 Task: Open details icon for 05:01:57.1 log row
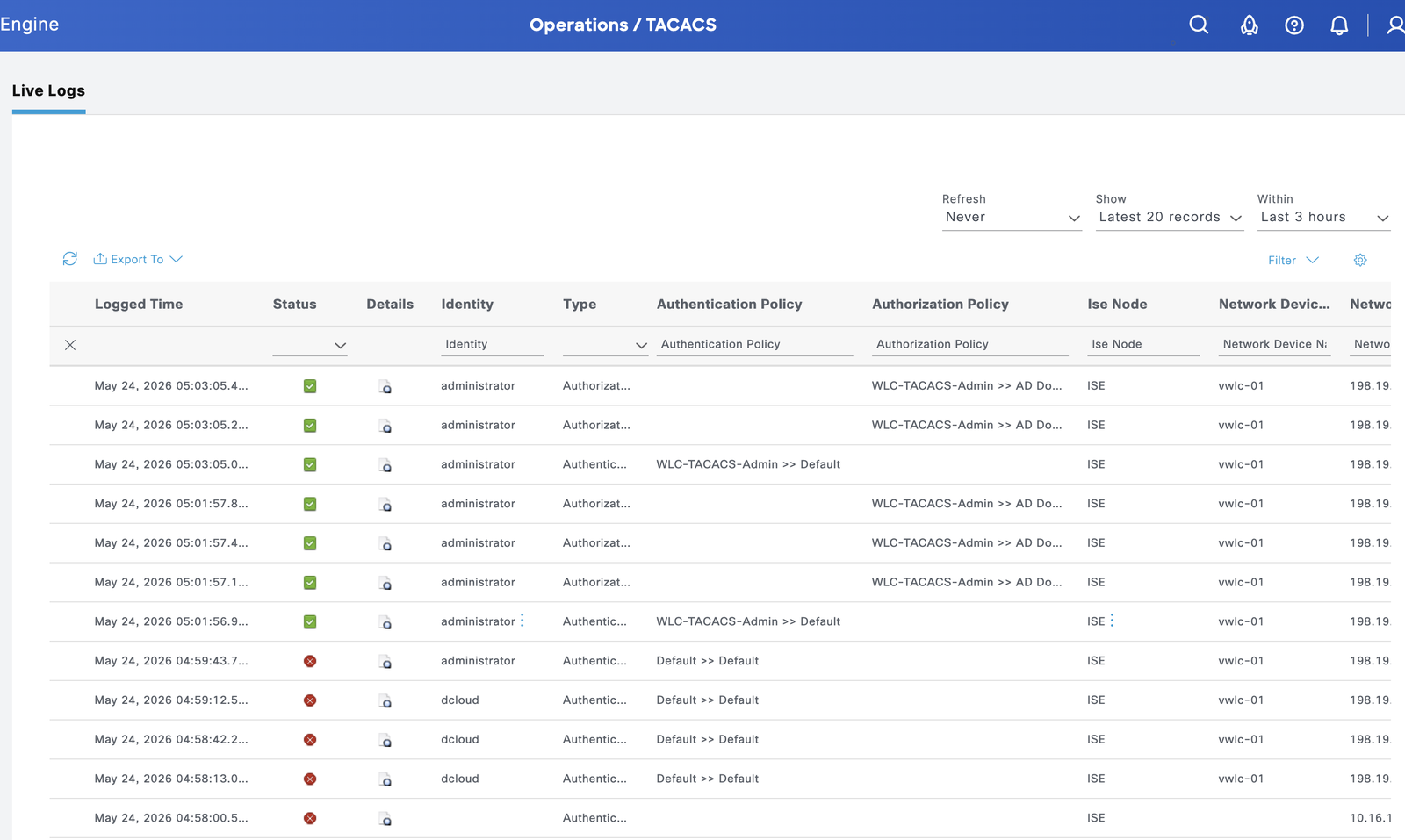[385, 583]
